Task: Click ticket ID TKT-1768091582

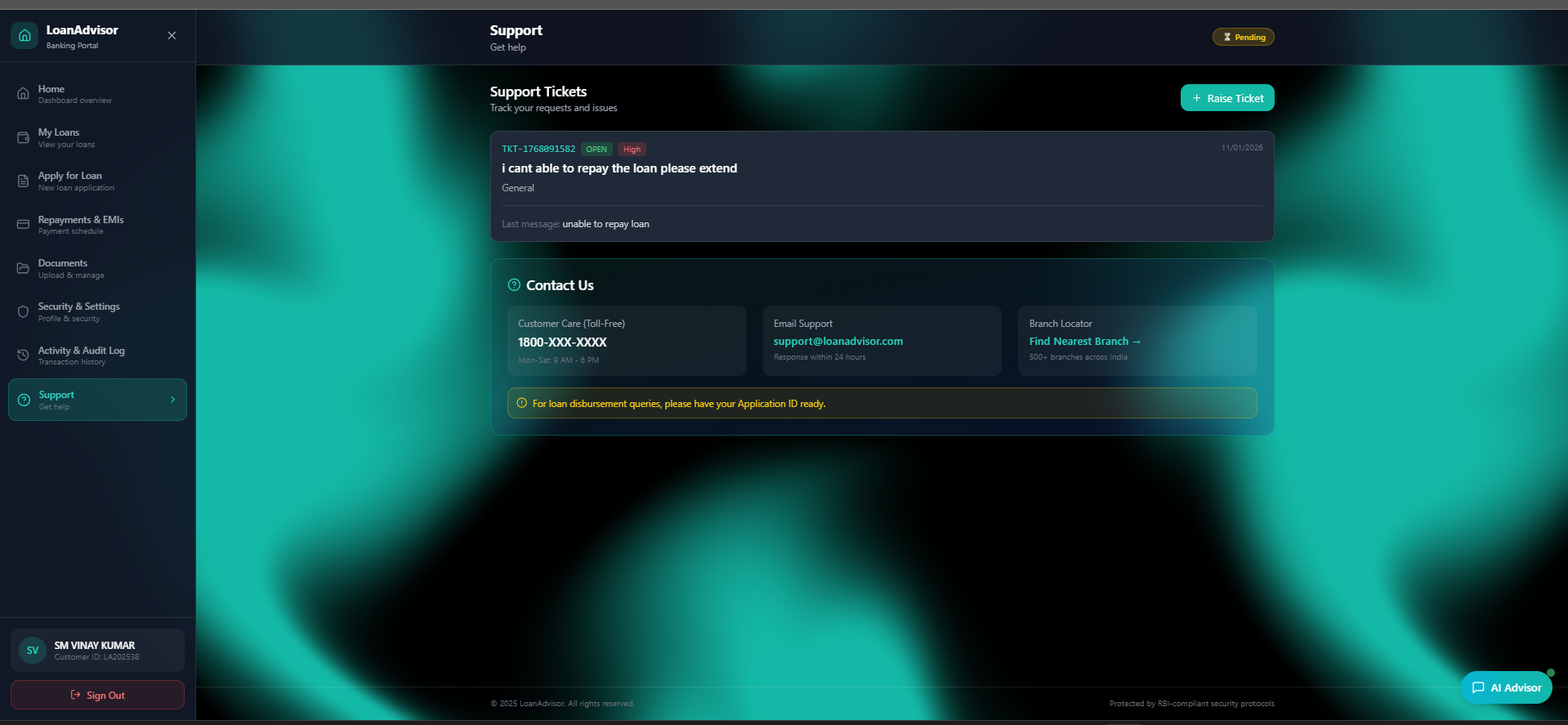Action: click(x=538, y=149)
